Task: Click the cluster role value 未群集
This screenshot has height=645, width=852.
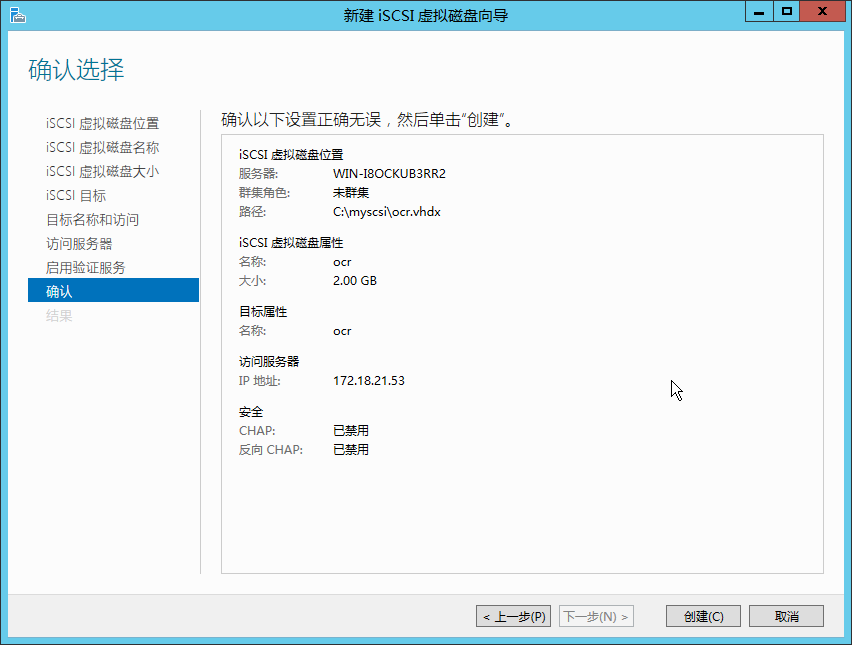Action: [351, 192]
